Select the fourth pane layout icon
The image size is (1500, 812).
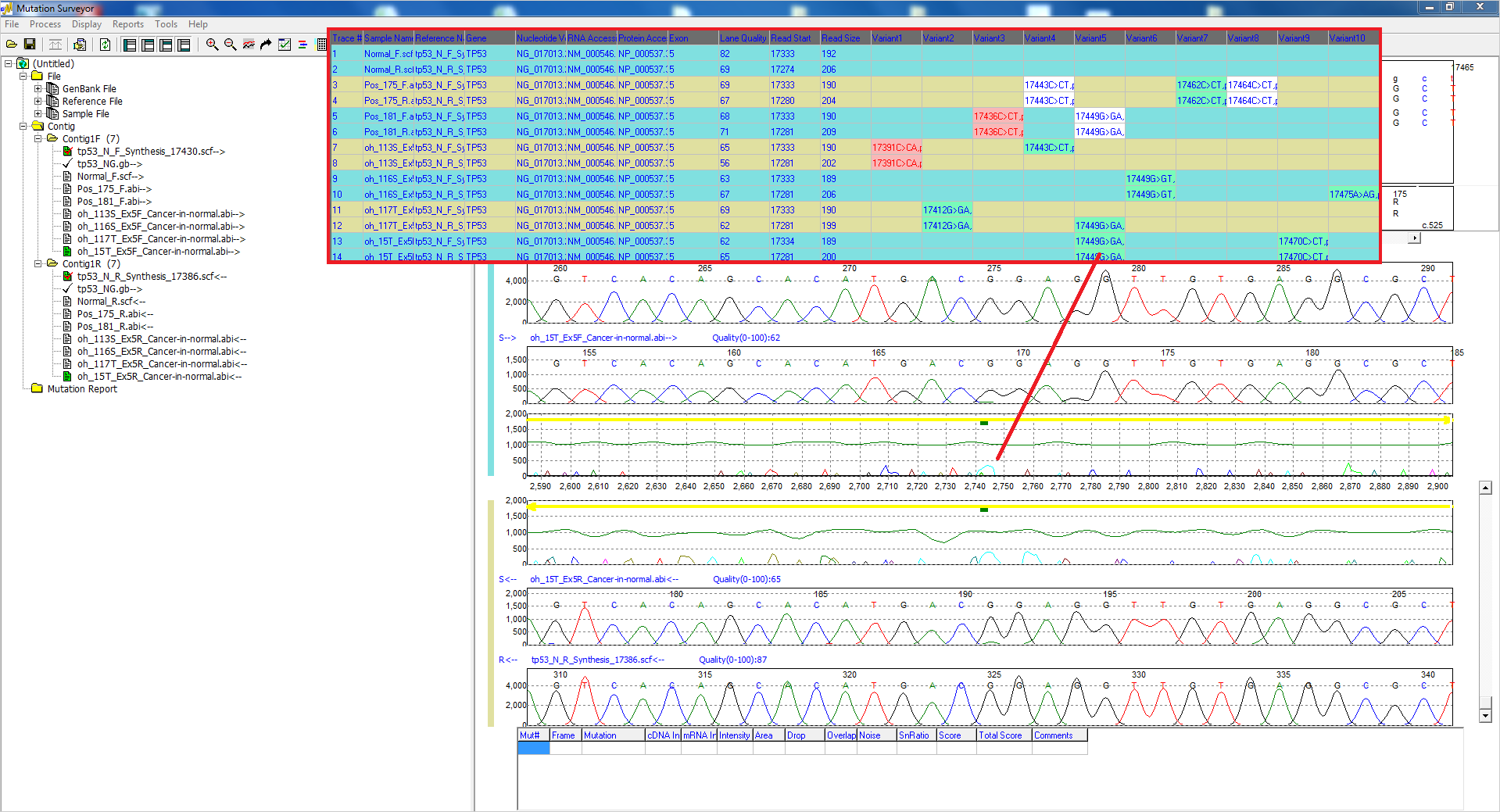[184, 45]
